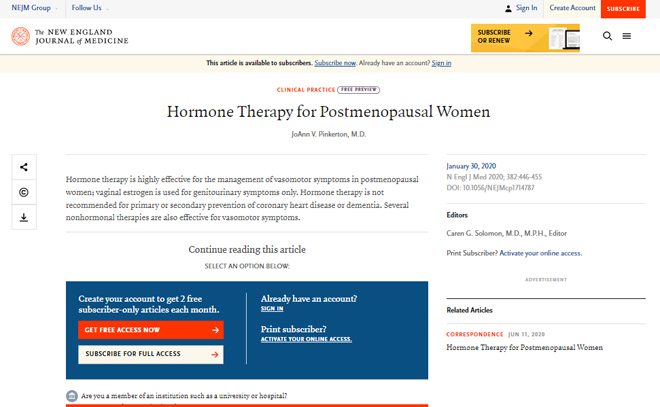Click the NEJM logo emblem

pyautogui.click(x=21, y=36)
